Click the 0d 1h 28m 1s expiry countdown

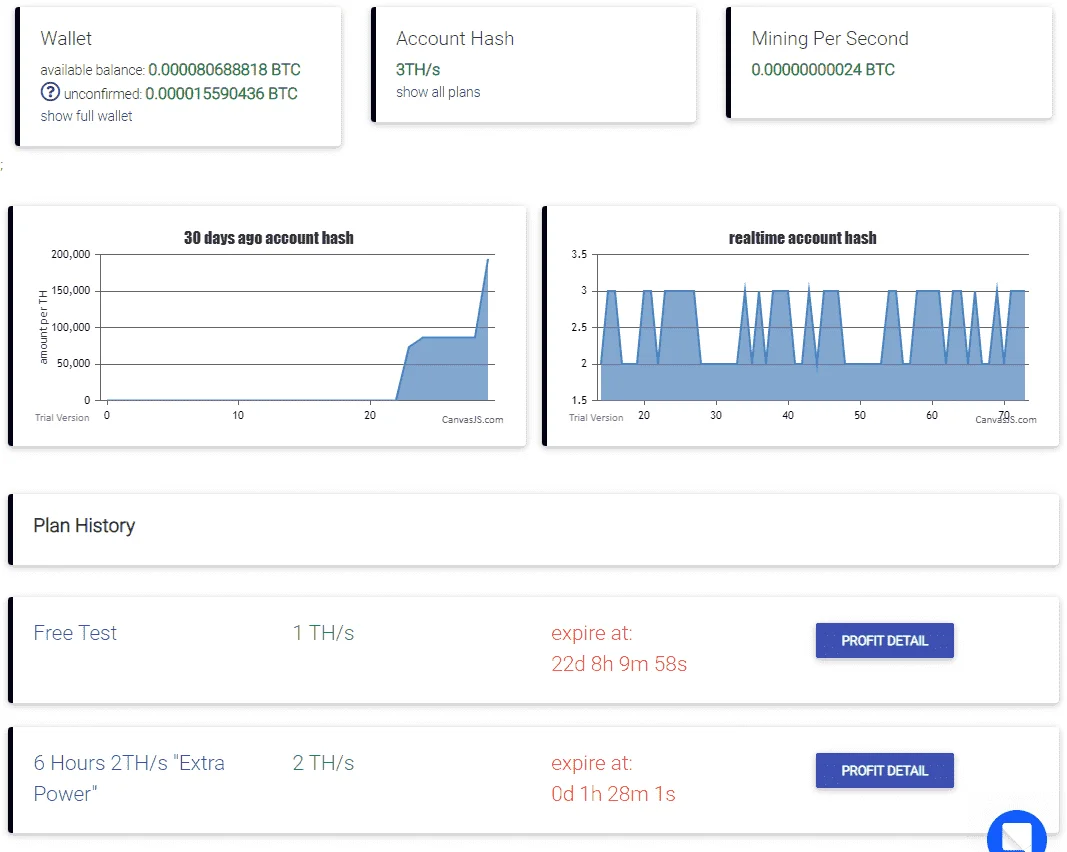click(x=613, y=793)
